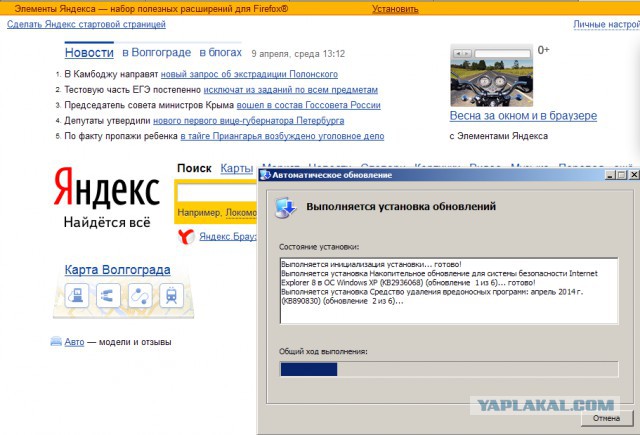Open news link about ЕГЭ заданий
Image resolution: width=640 pixels, height=435 pixels.
(291, 90)
